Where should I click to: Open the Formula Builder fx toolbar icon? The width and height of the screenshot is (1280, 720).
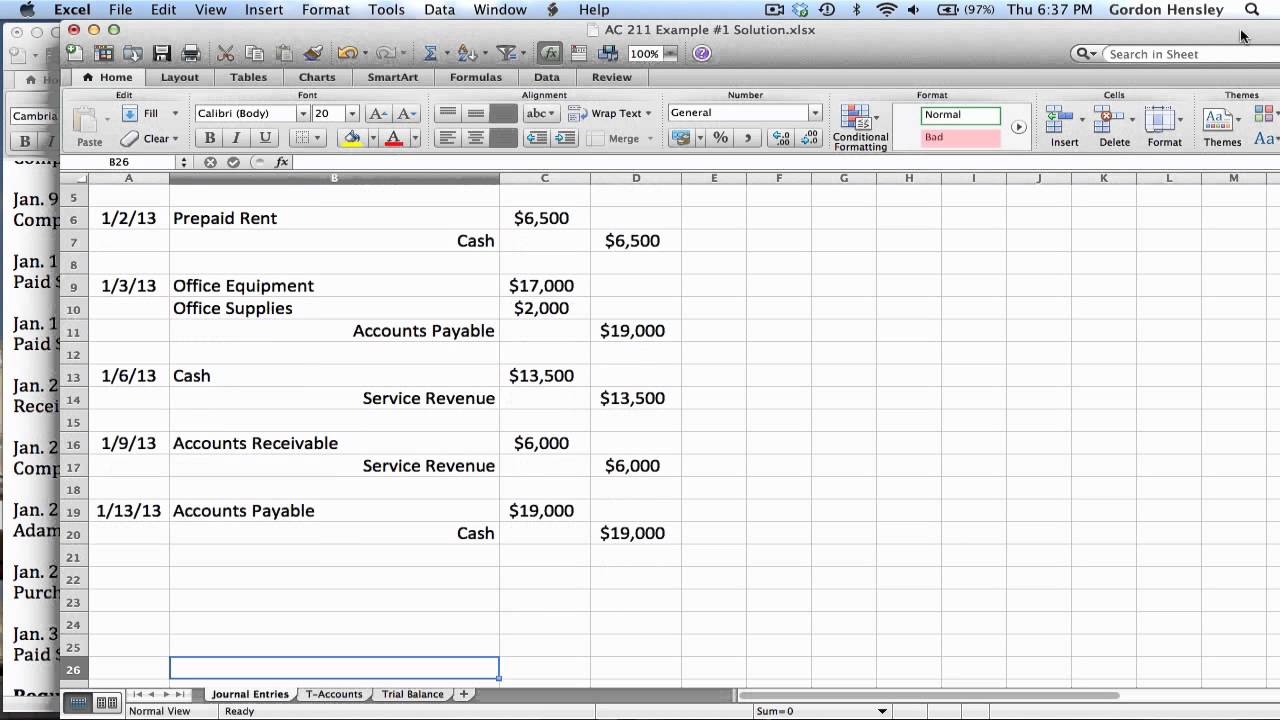549,53
